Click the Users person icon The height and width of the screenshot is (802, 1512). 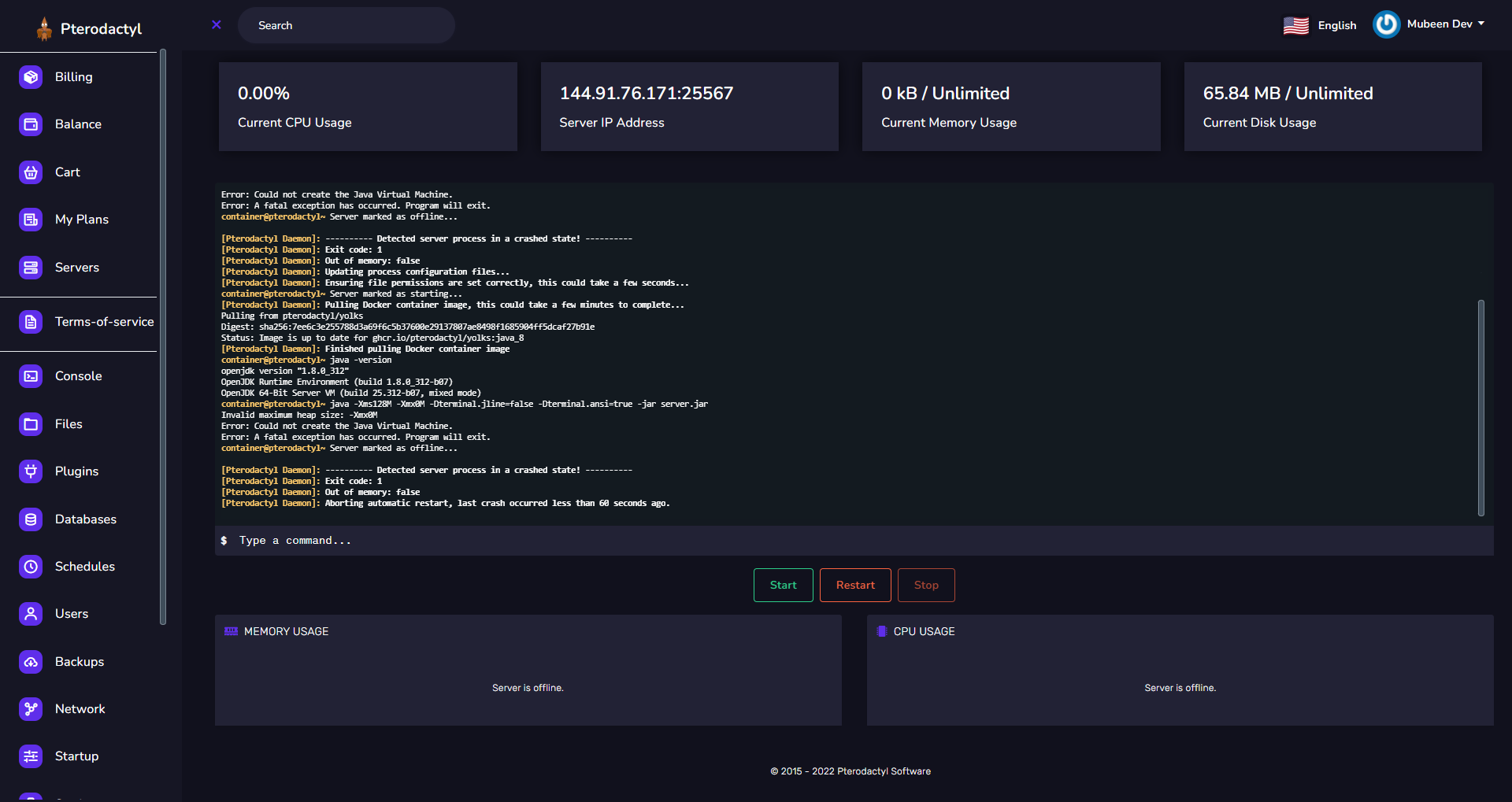(x=31, y=614)
